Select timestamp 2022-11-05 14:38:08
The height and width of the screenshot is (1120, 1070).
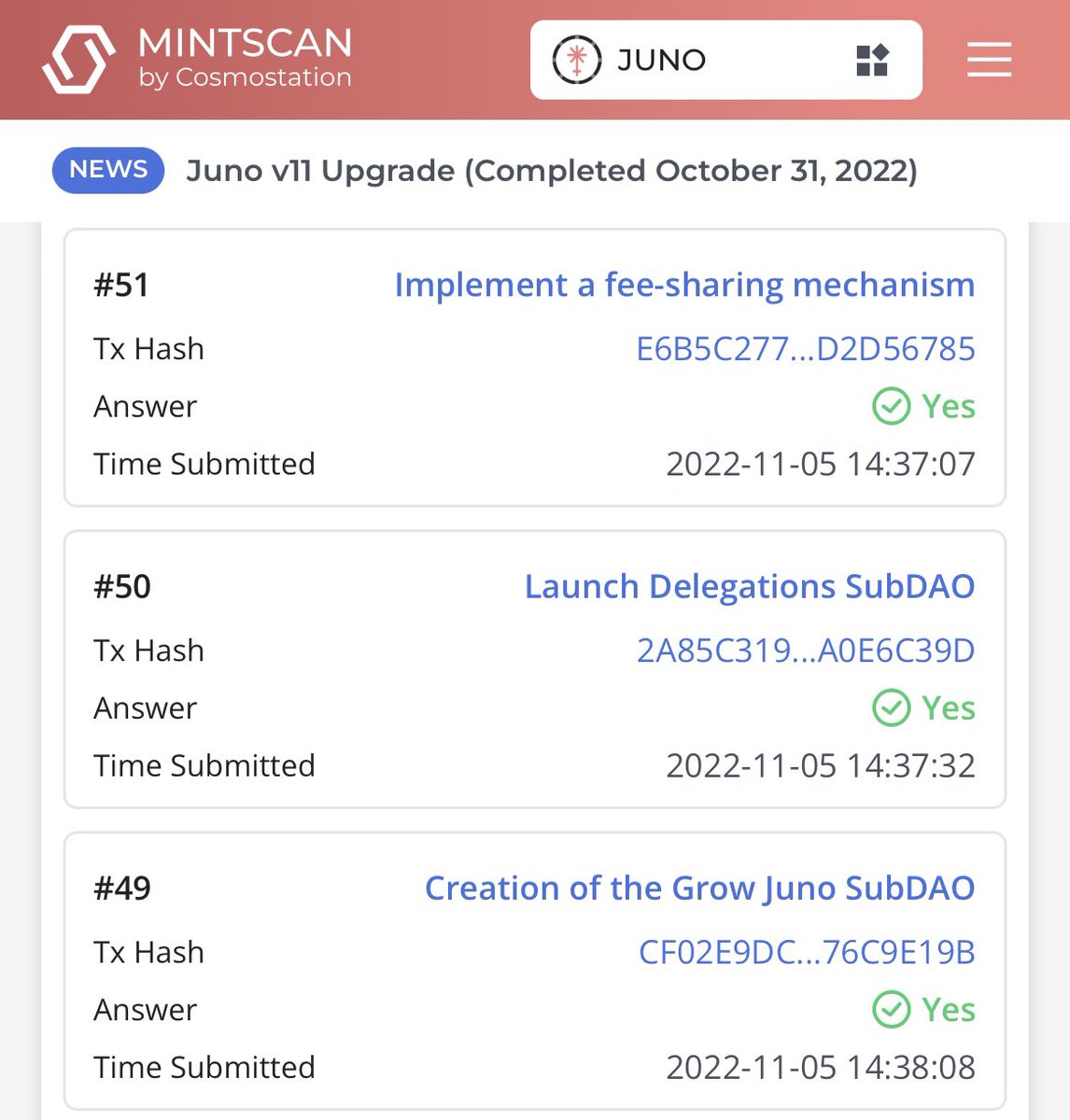tap(821, 1067)
